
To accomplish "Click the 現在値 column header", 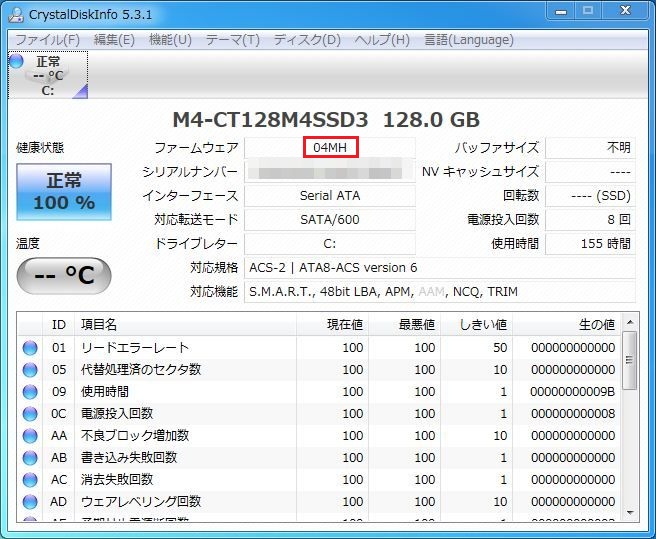I will [333, 324].
